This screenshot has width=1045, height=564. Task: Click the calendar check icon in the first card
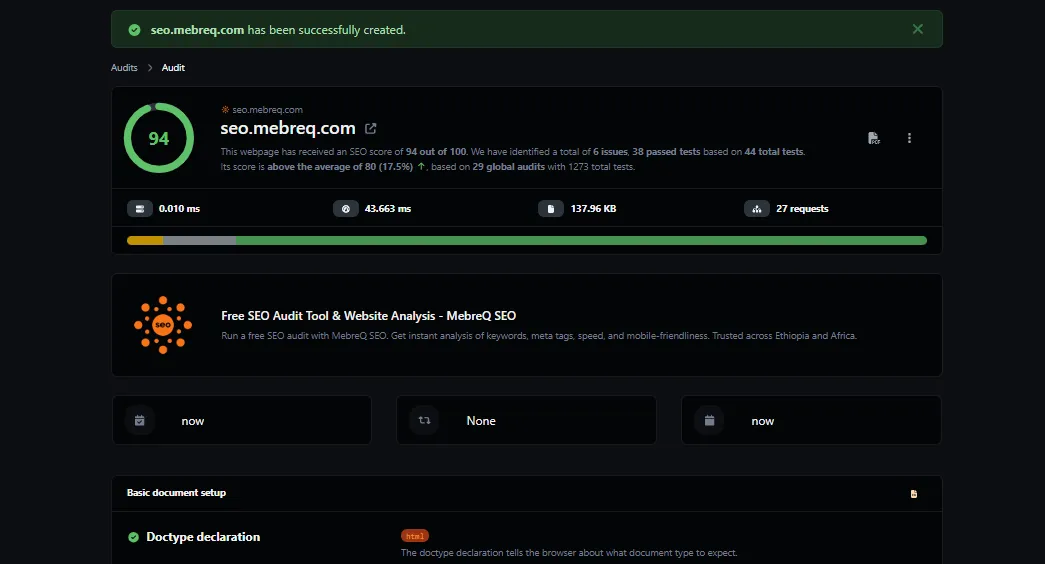tap(139, 421)
